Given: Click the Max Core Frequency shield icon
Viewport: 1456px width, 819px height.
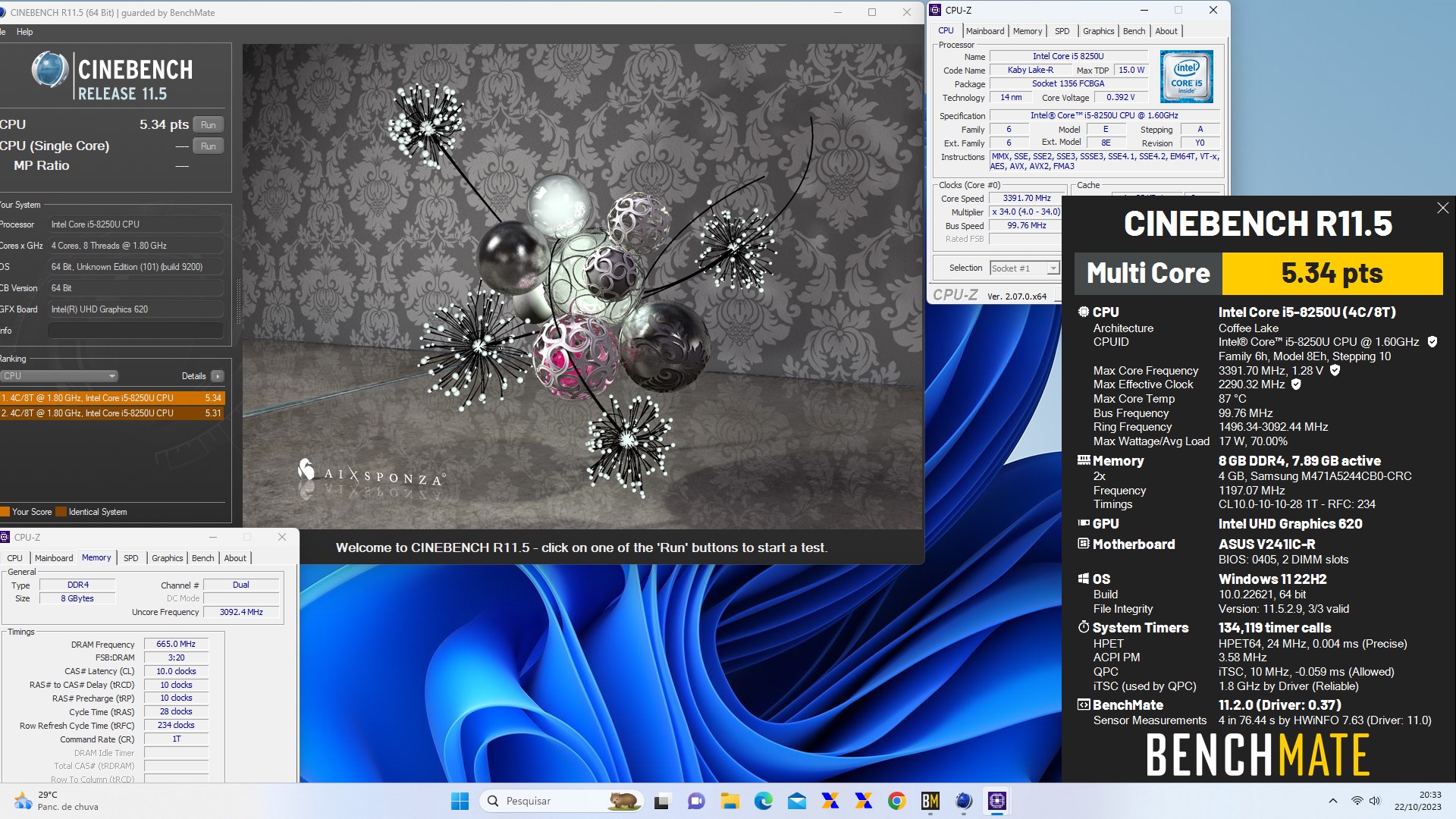Looking at the screenshot, I should (x=1335, y=371).
